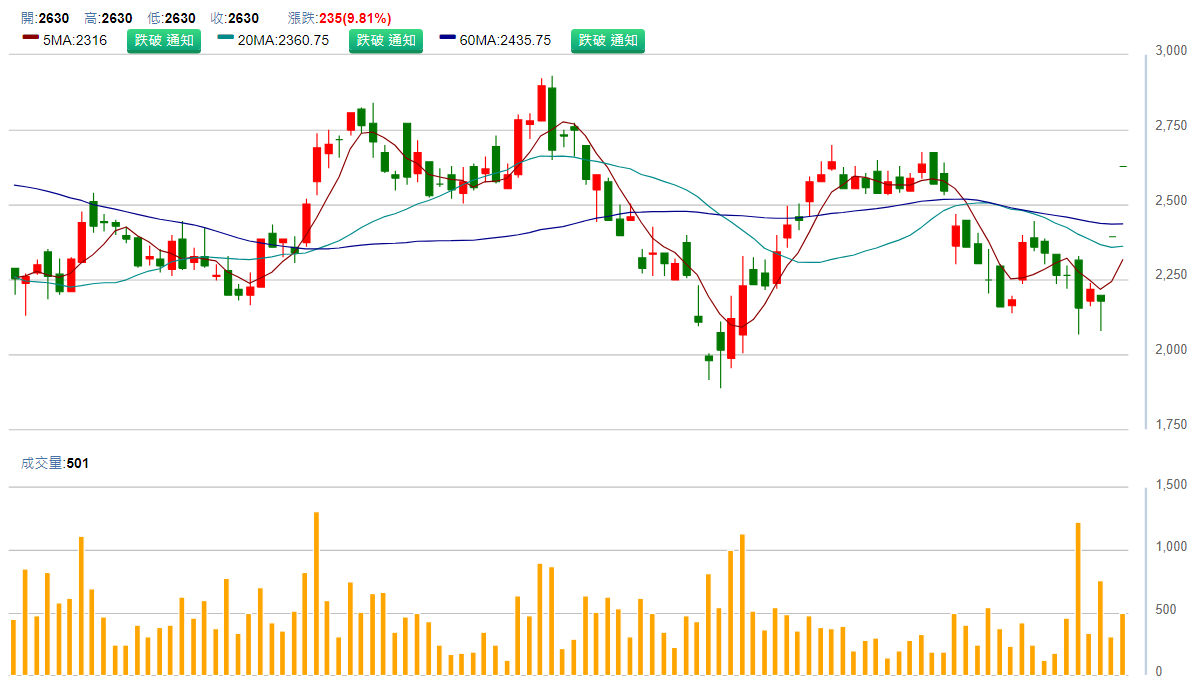Image resolution: width=1196 pixels, height=685 pixels.
Task: Click 跌破 通知 button next to 5MA
Action: [x=163, y=40]
